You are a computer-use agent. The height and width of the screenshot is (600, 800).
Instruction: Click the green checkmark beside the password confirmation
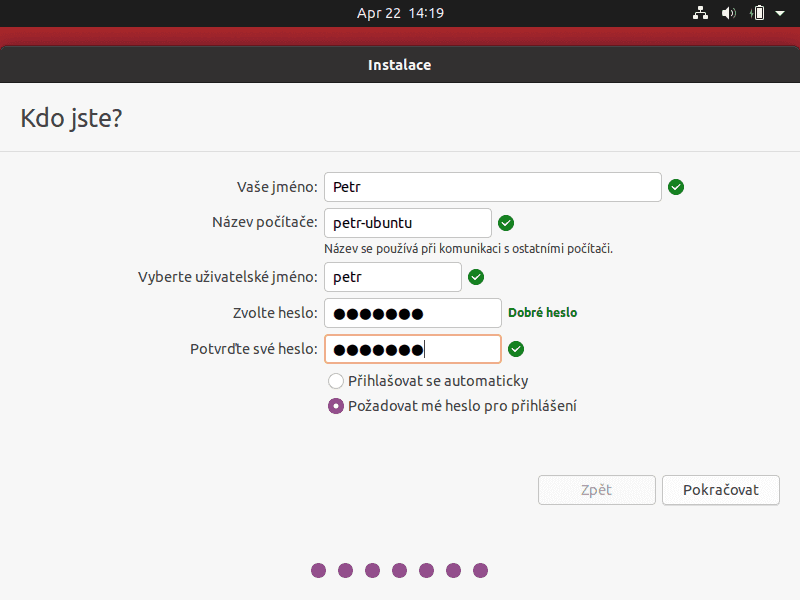516,349
